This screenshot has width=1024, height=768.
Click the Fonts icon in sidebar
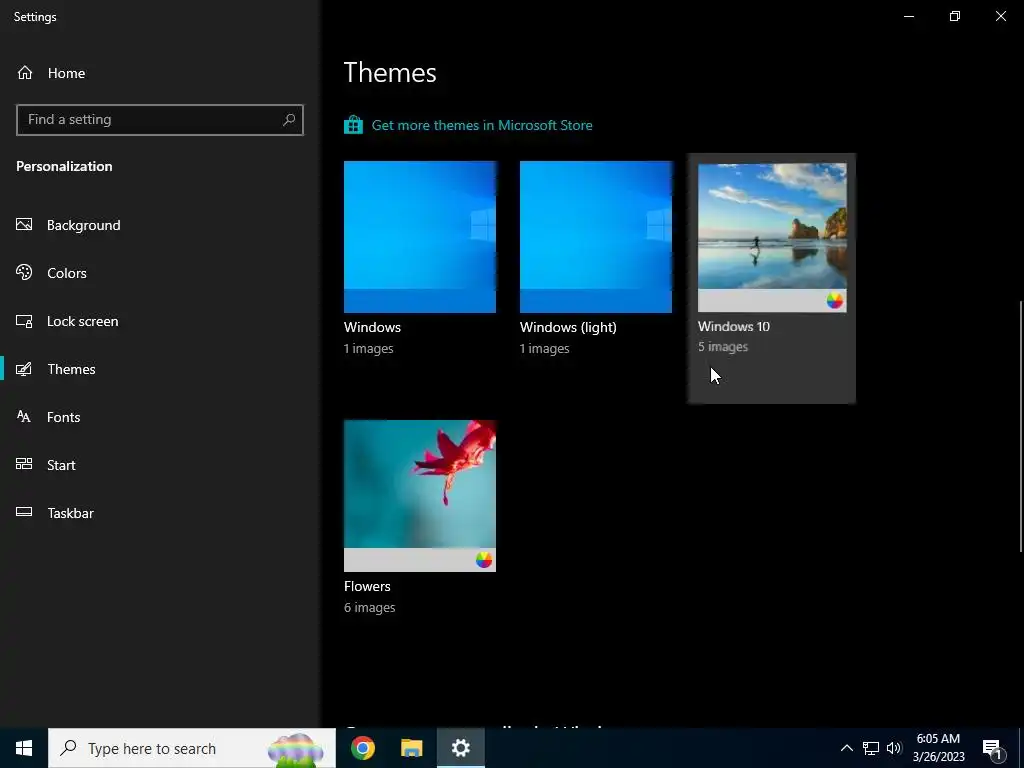tap(24, 417)
